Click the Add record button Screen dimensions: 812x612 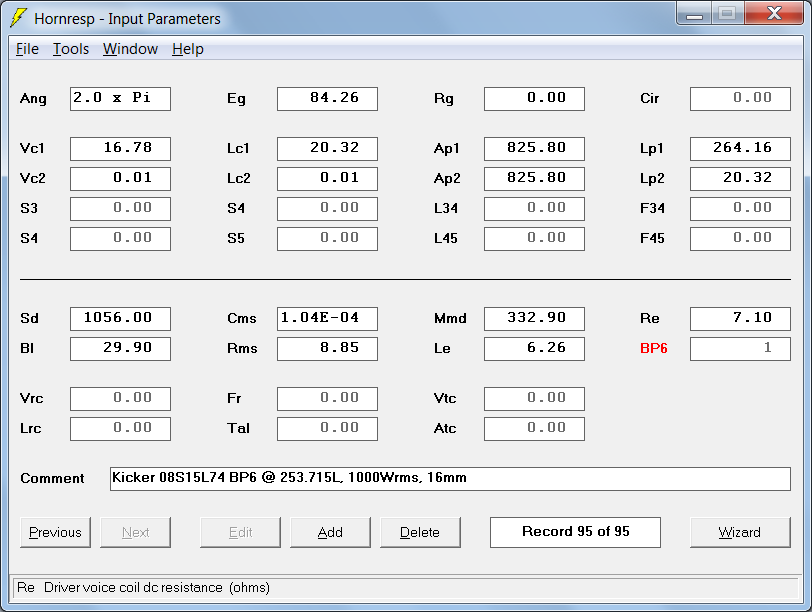330,532
